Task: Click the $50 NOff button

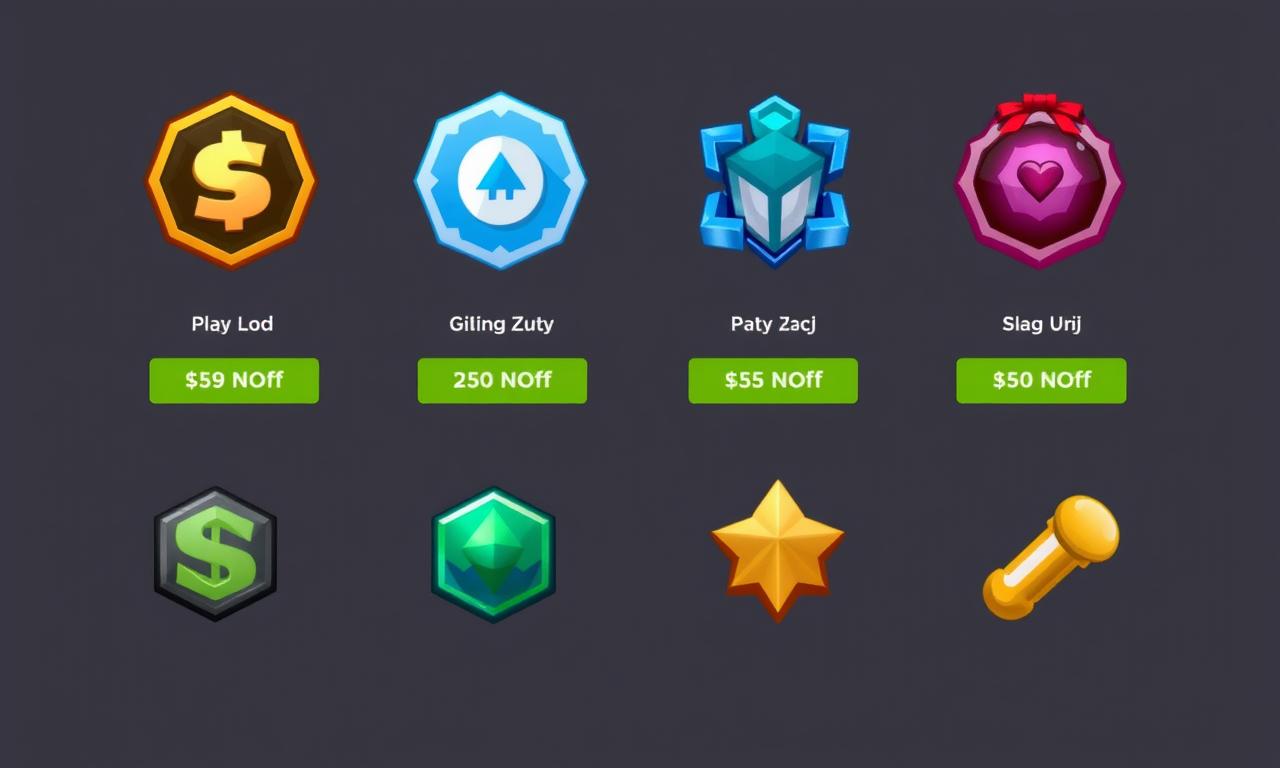Action: point(1041,381)
